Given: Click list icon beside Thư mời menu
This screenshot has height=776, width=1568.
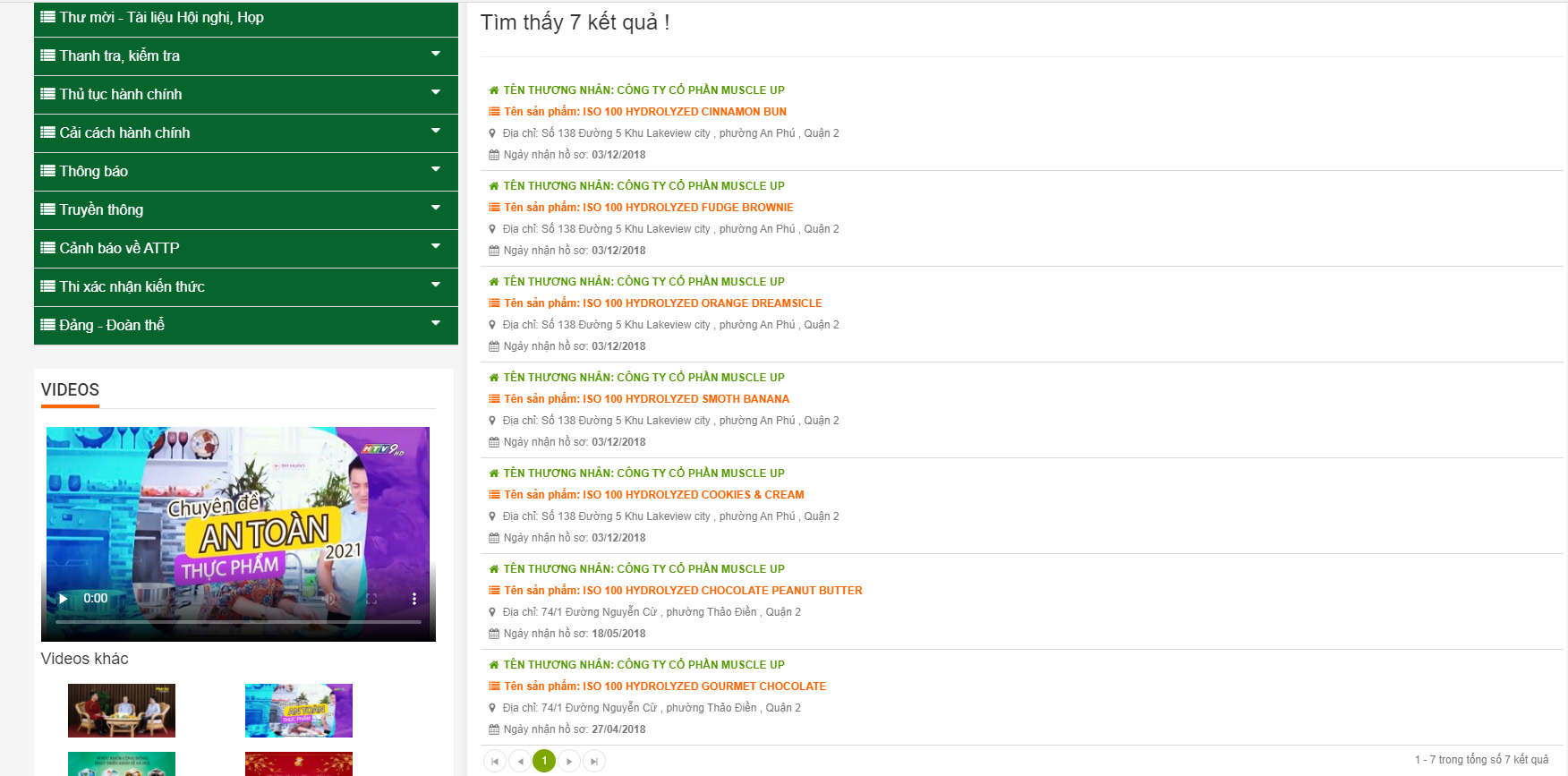Looking at the screenshot, I should [48, 17].
